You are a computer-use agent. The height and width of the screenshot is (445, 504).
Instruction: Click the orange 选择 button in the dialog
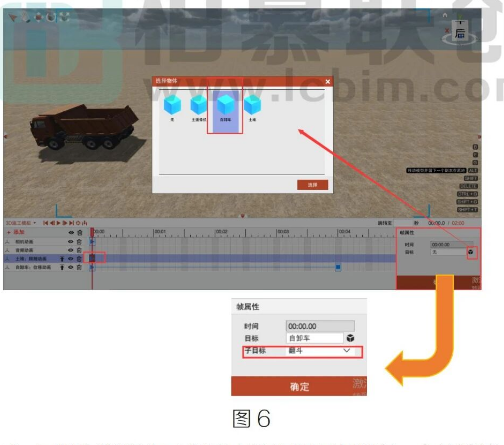(312, 185)
